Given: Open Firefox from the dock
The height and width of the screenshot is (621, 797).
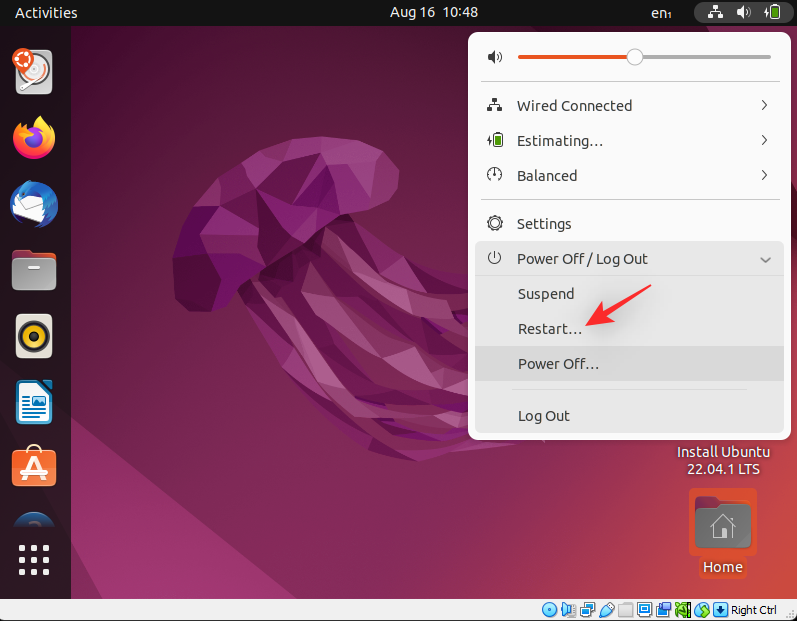Looking at the screenshot, I should (x=34, y=138).
